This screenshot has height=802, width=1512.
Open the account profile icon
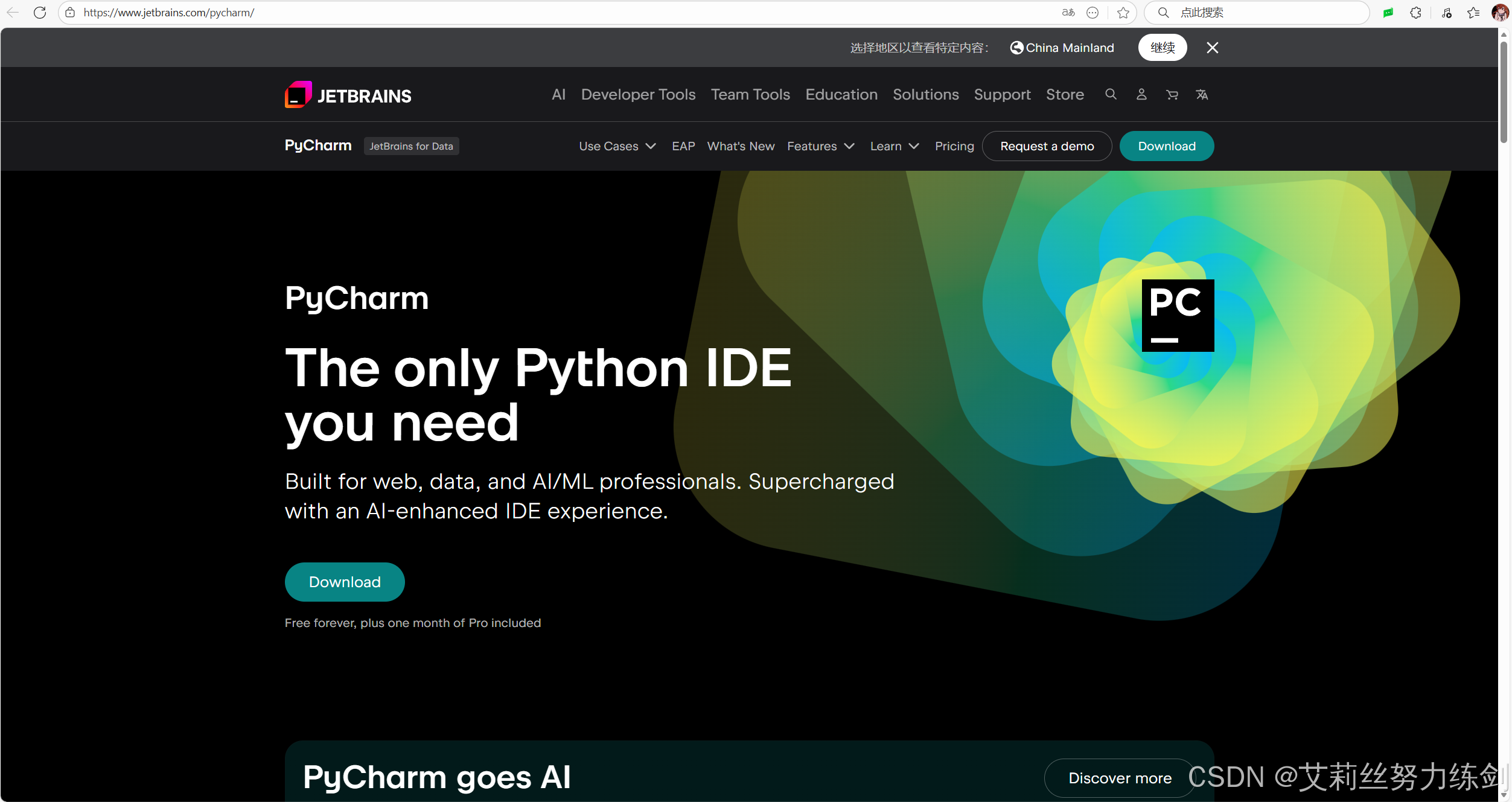pyautogui.click(x=1141, y=94)
